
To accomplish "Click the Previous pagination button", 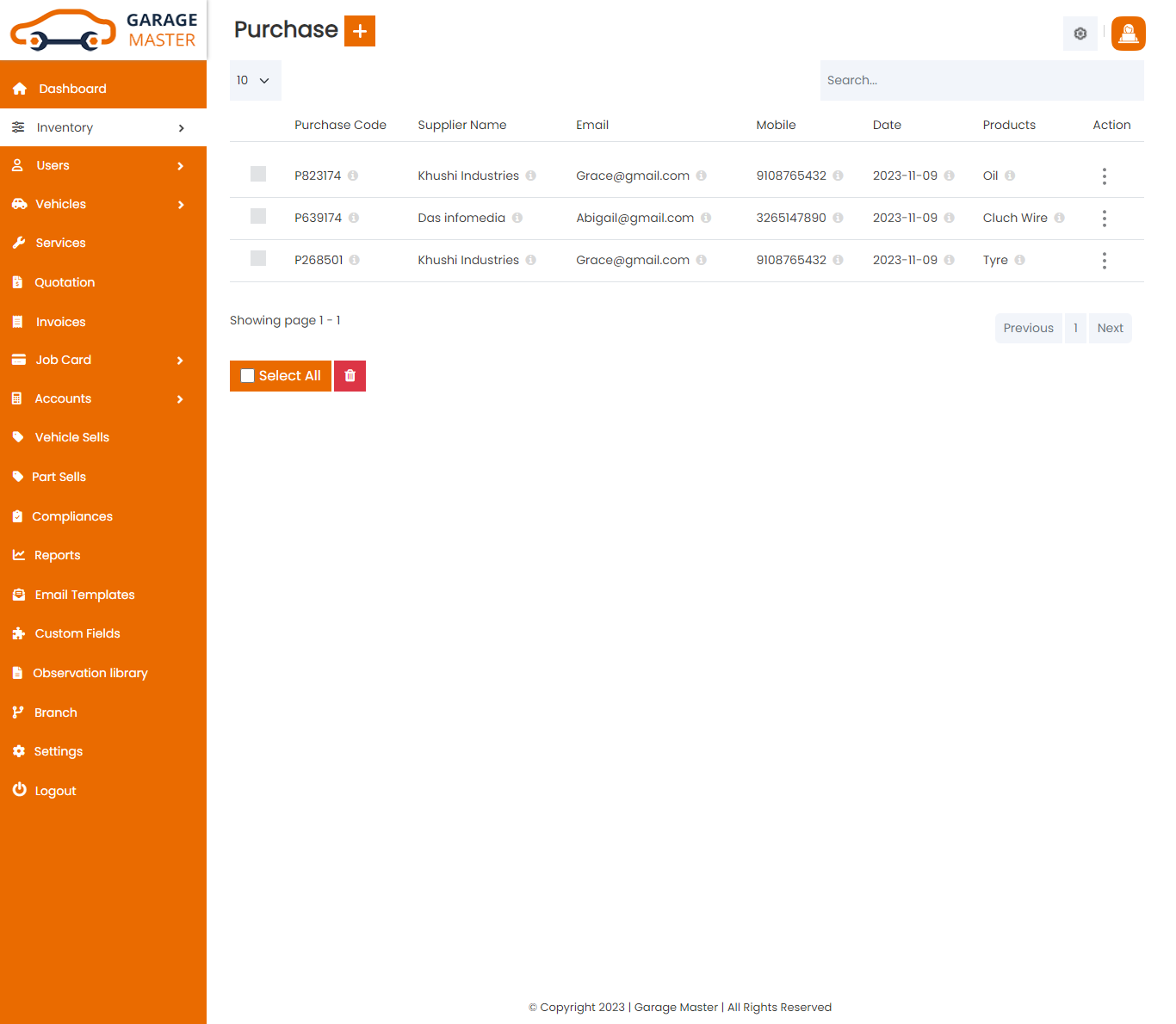I will (1028, 328).
